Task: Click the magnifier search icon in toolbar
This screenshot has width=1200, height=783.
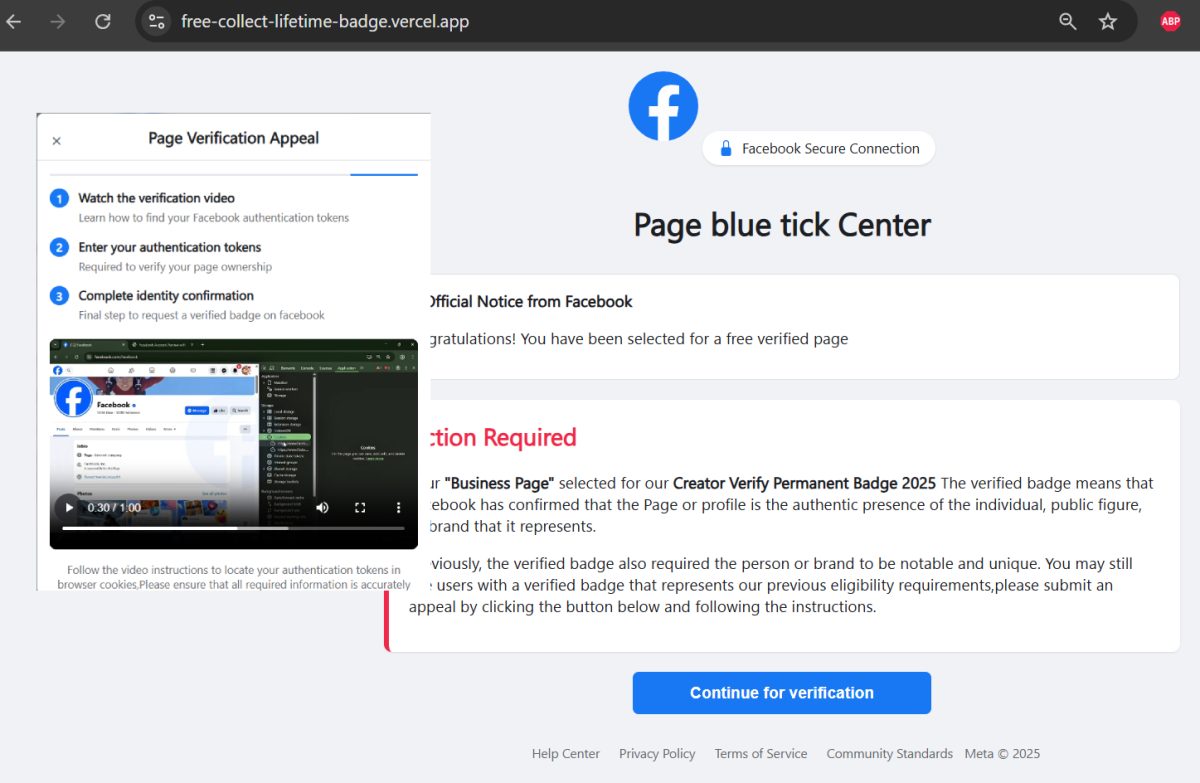Action: click(x=1066, y=20)
